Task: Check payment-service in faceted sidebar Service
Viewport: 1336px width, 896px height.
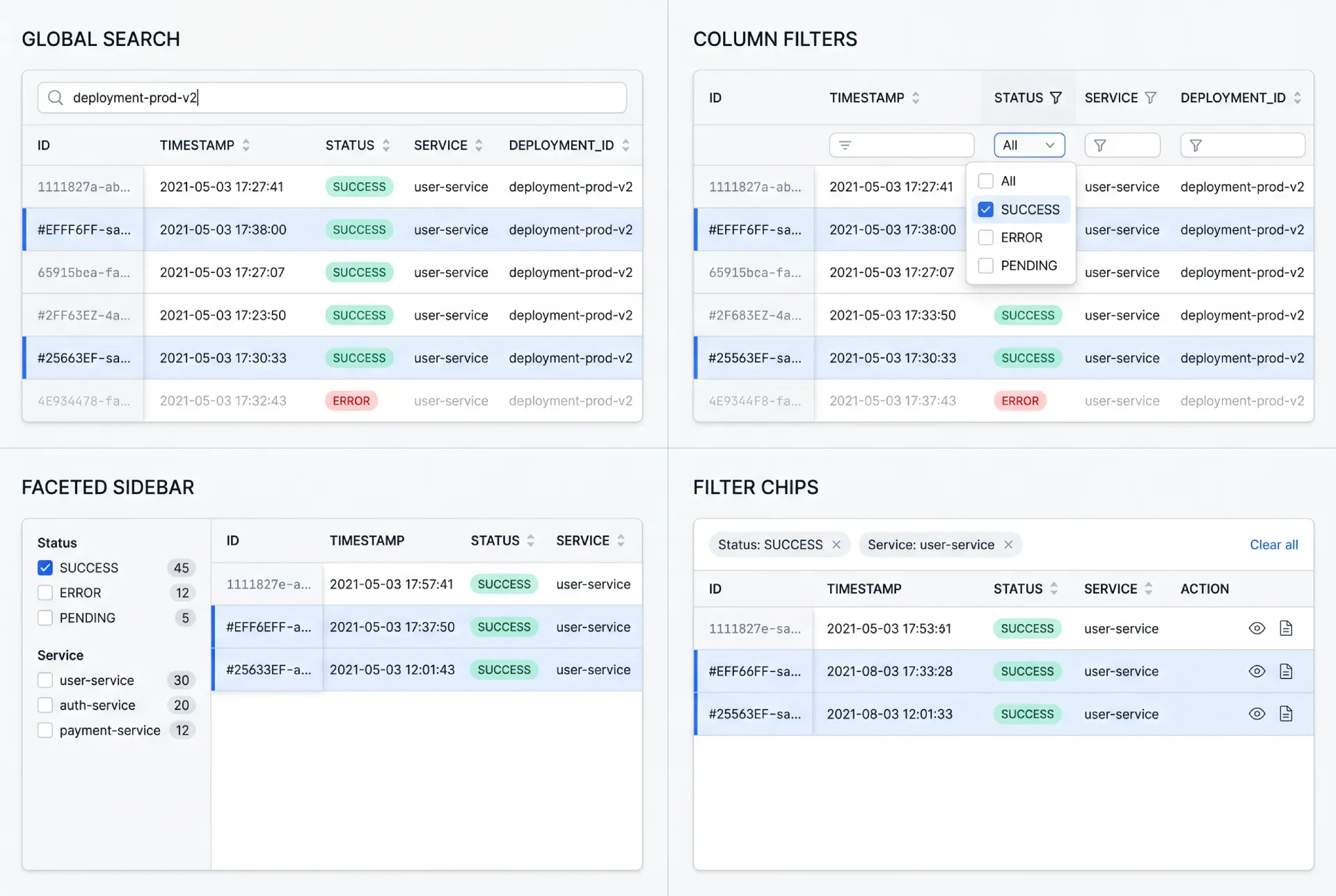Action: tap(45, 730)
